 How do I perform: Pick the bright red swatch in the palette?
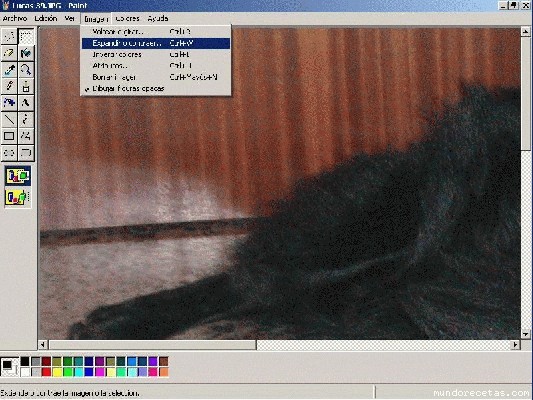46,372
